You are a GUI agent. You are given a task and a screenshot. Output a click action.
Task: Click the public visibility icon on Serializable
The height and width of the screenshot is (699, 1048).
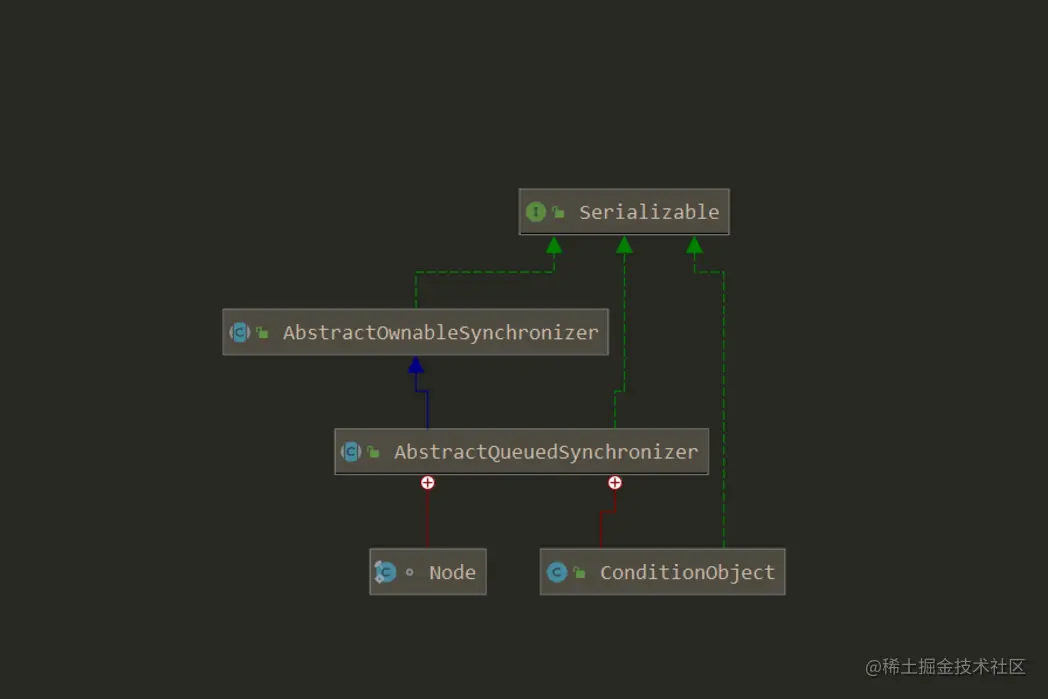pos(558,213)
